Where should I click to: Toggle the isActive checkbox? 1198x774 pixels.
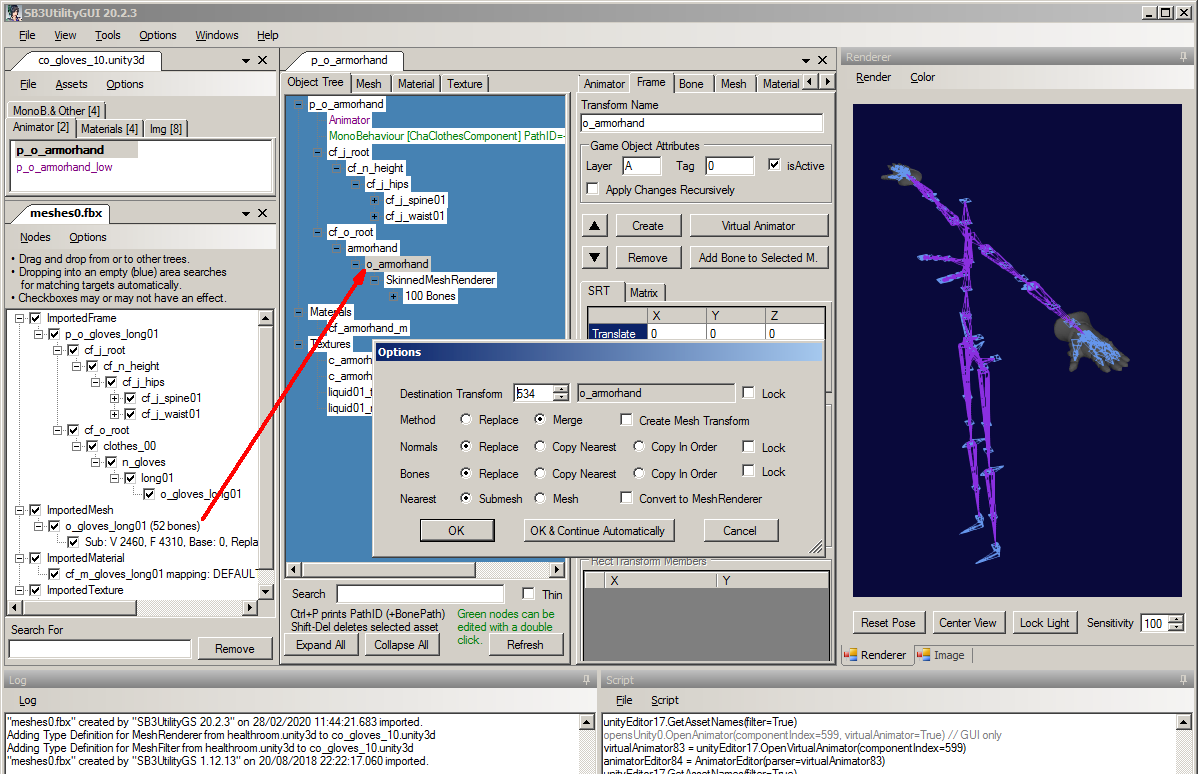point(774,164)
